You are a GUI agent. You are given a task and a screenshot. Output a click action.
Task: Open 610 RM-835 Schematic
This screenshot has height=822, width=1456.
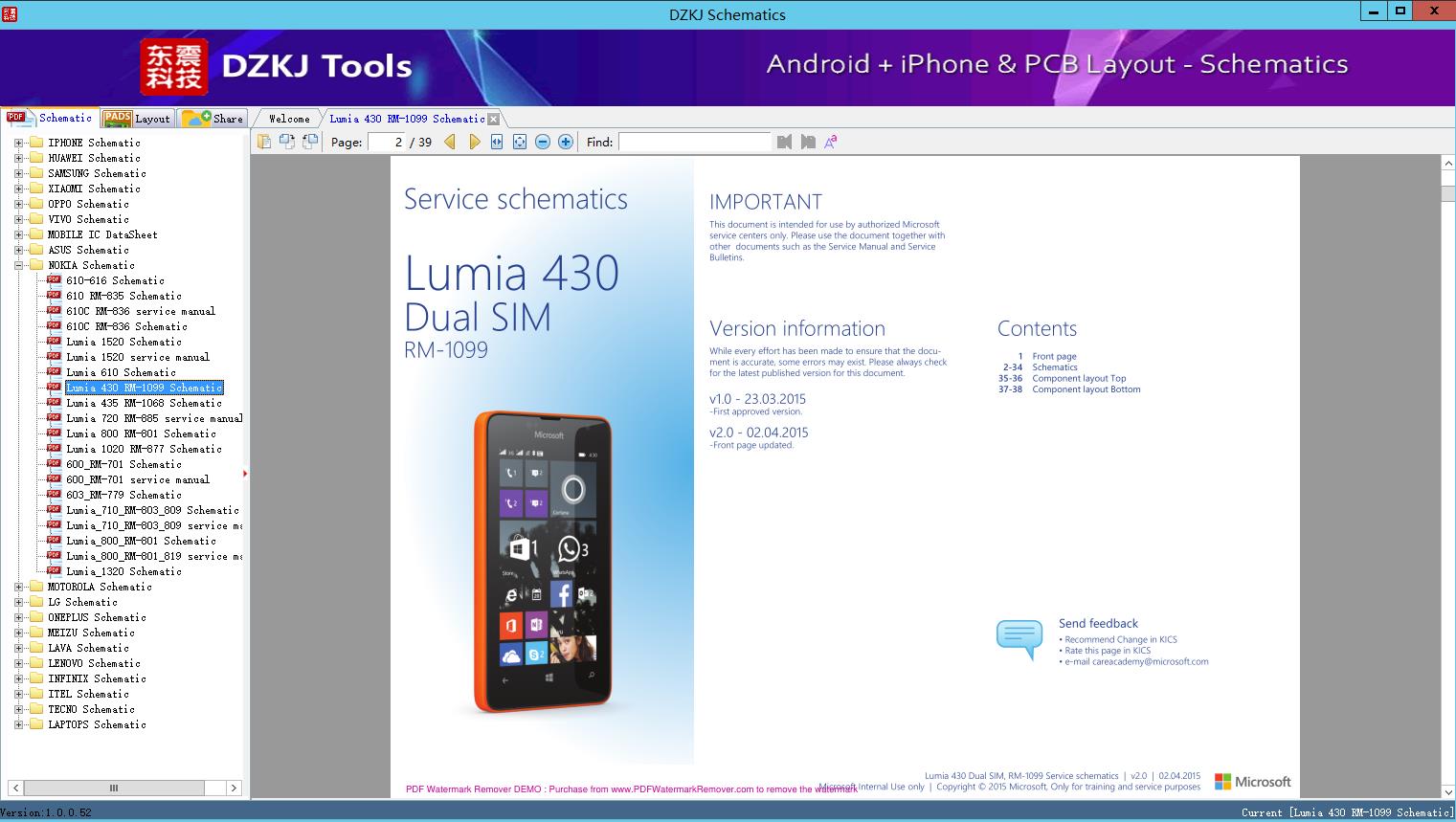click(x=124, y=296)
